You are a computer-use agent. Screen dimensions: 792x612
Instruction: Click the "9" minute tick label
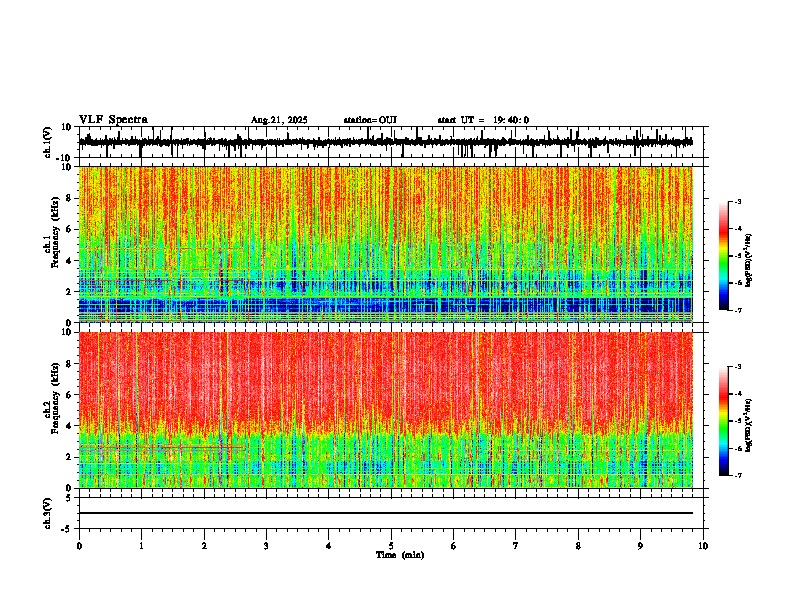click(640, 546)
